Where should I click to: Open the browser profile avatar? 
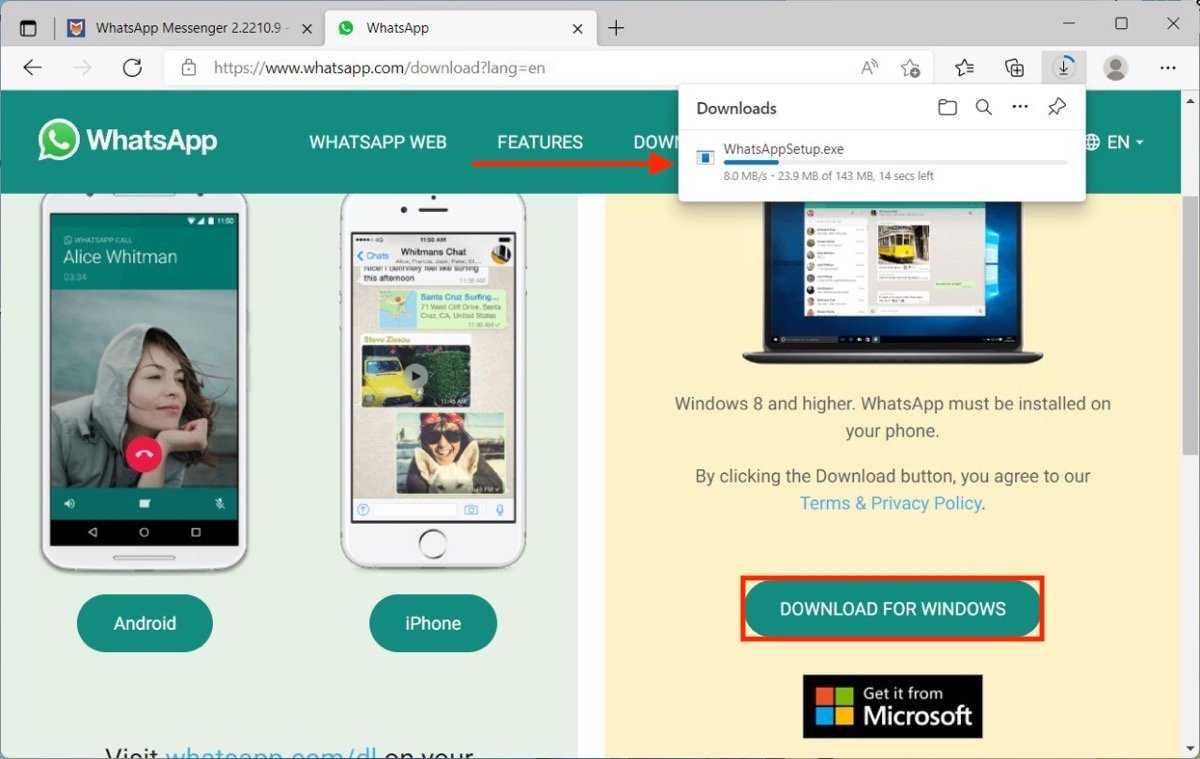pyautogui.click(x=1115, y=68)
